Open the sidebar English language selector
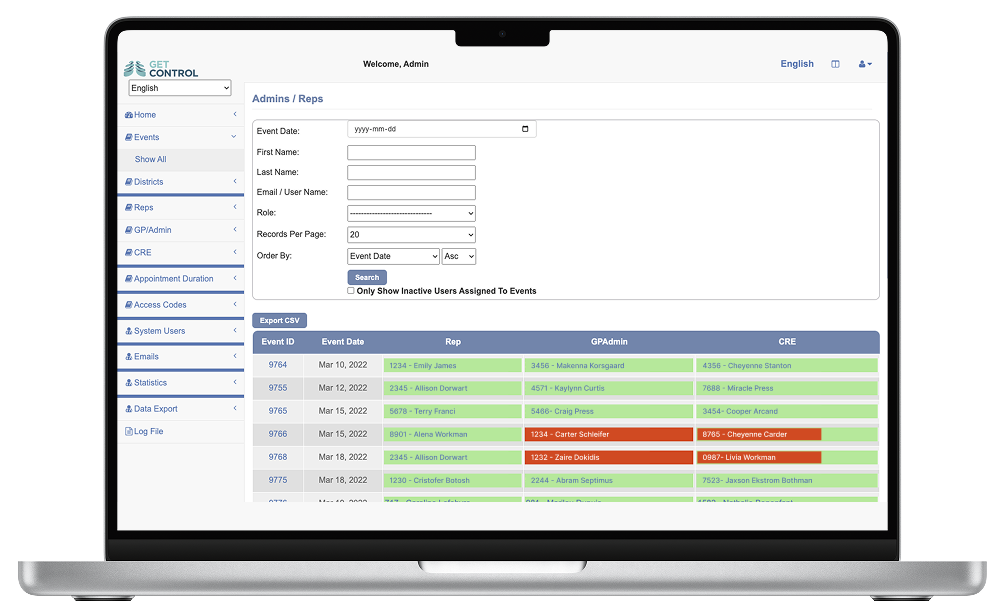 180,88
